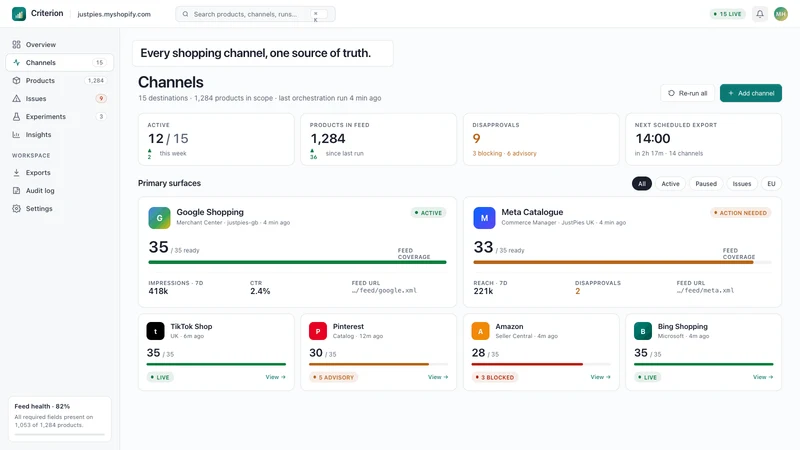Click the Add channel button
This screenshot has width=800, height=450.
pyautogui.click(x=751, y=93)
